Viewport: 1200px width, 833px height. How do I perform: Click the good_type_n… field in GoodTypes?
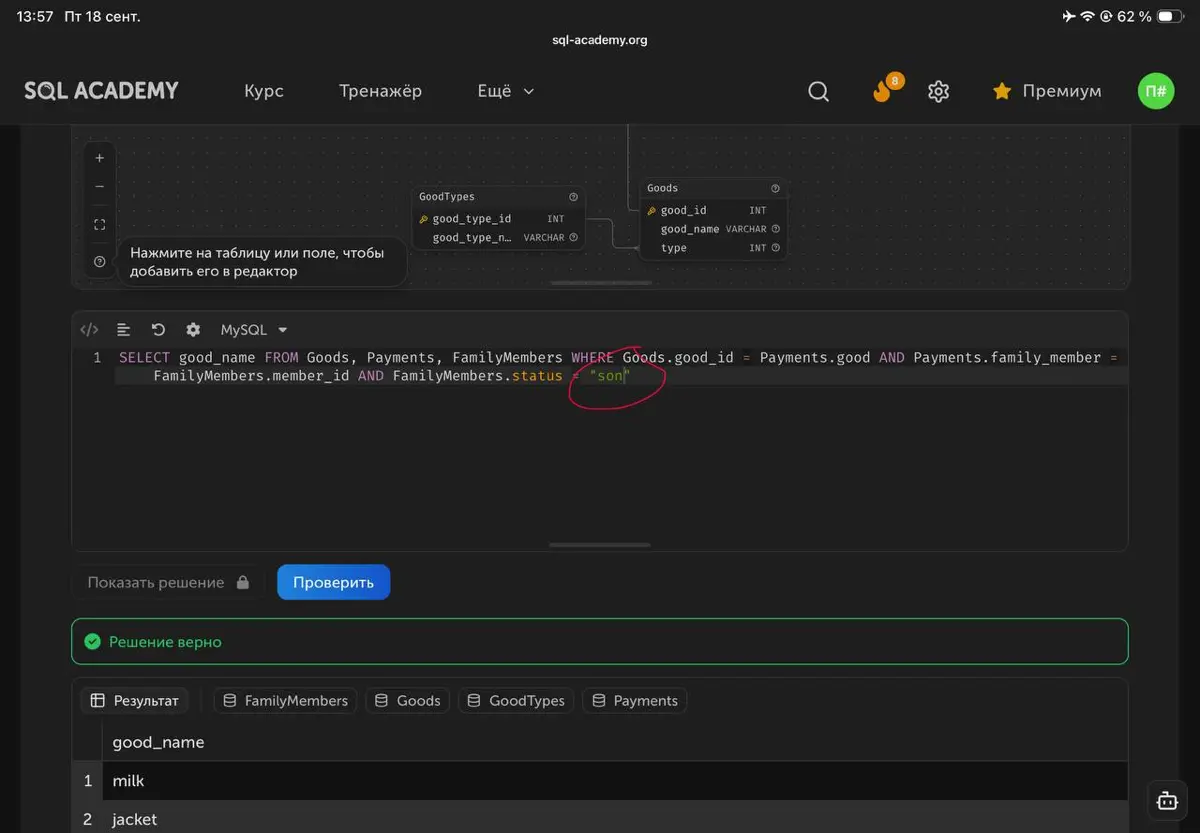498,238
